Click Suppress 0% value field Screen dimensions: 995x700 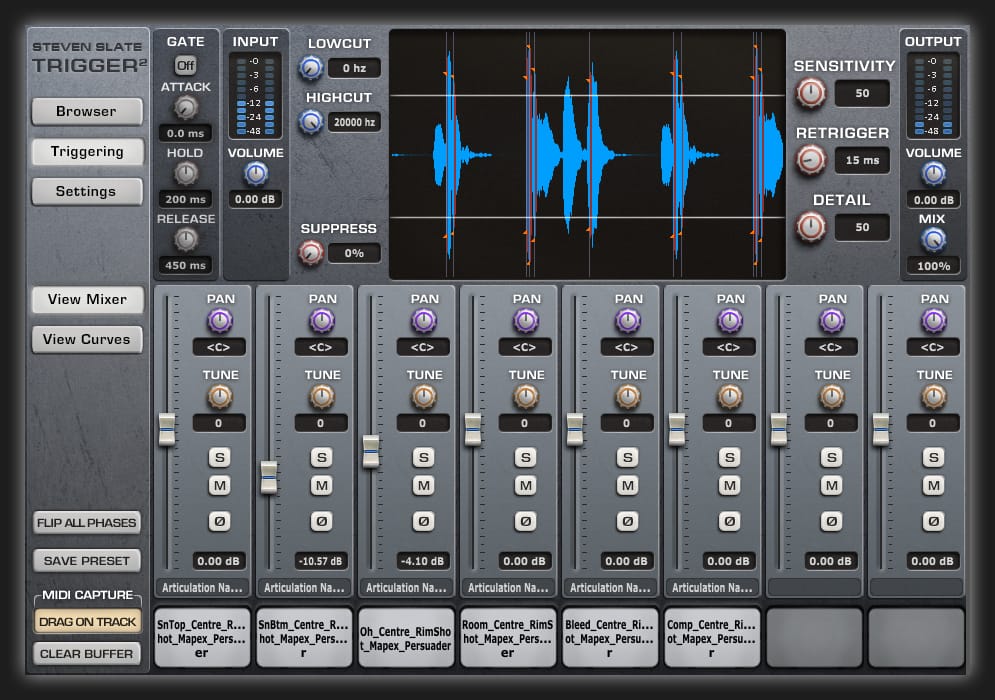pyautogui.click(x=354, y=253)
